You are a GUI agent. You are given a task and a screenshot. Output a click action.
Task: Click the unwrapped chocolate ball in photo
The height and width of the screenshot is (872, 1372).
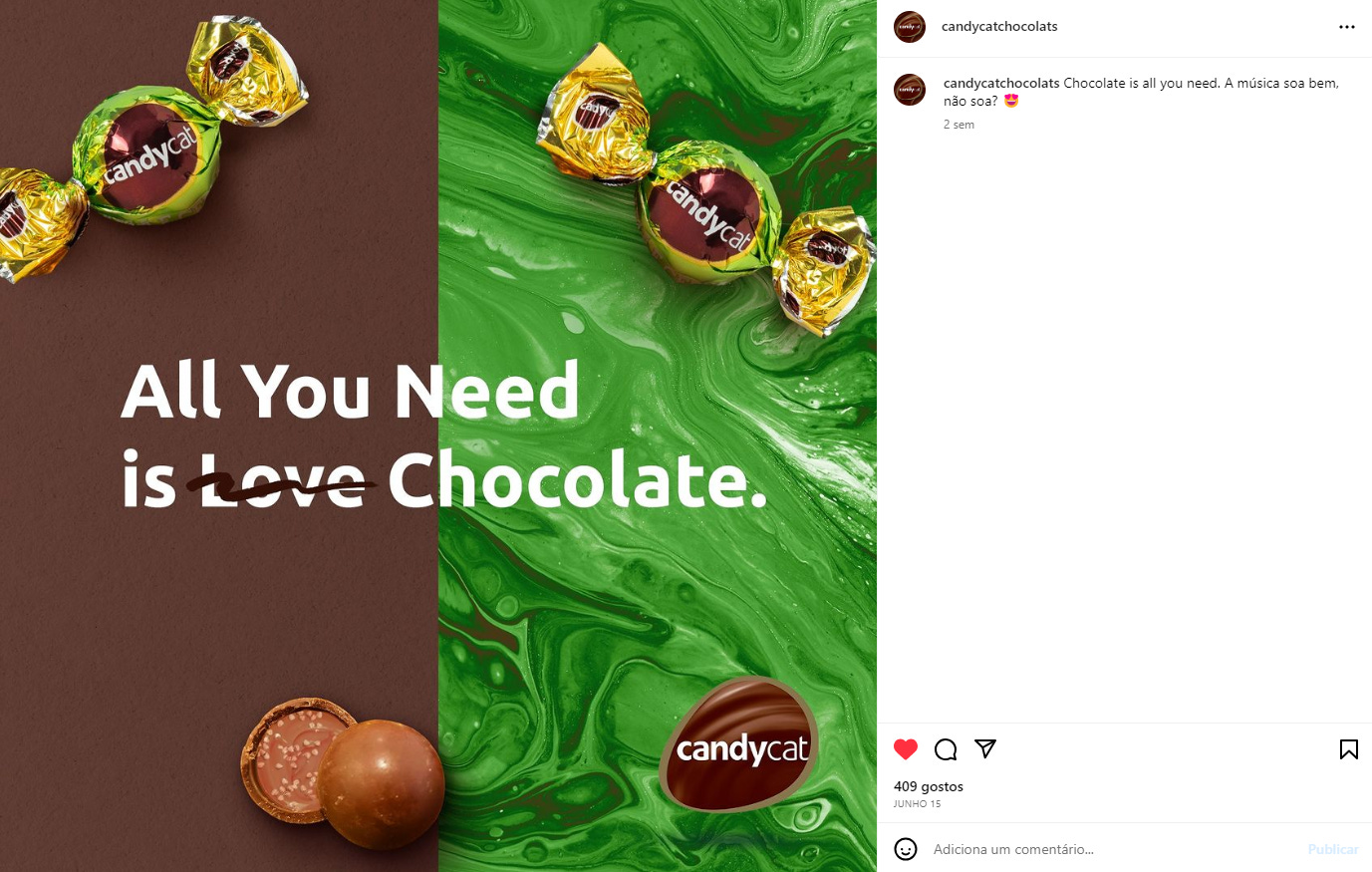click(381, 782)
